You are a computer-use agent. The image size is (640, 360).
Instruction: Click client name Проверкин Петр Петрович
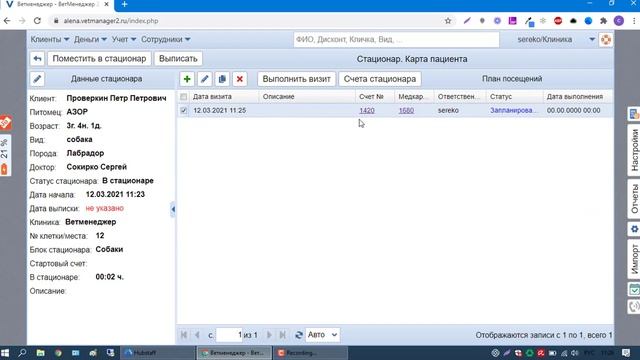tap(116, 98)
